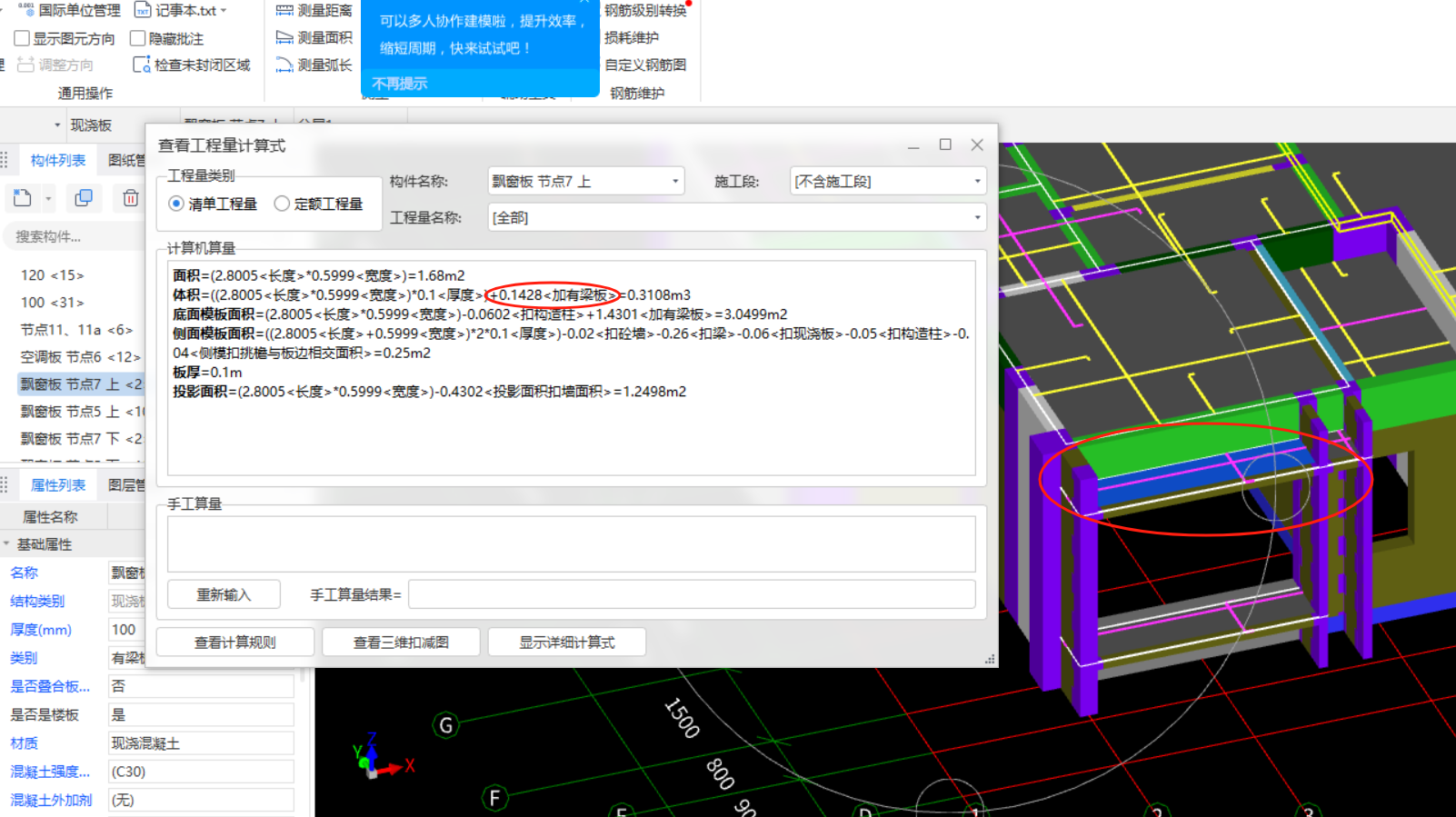Click 显示详细计算式 button
1456x817 pixels.
567,642
